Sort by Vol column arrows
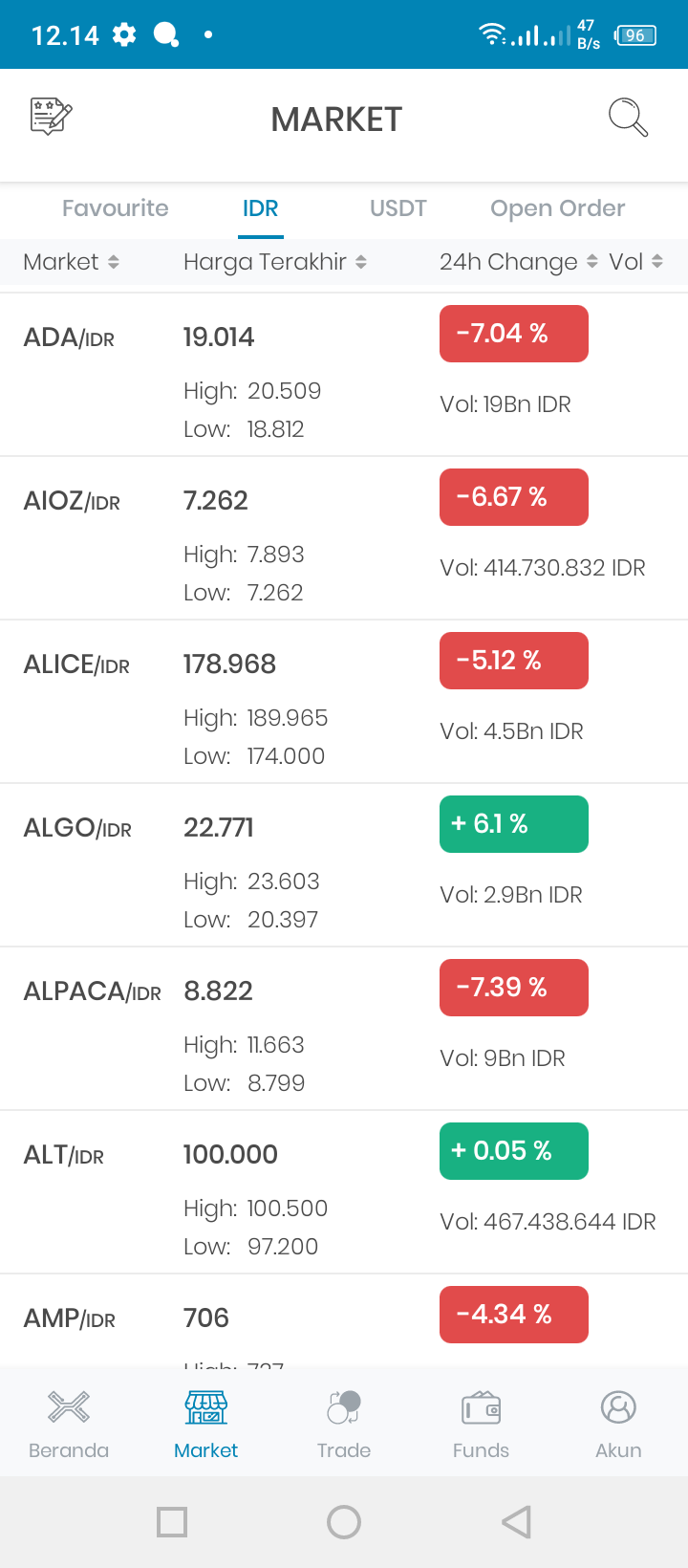688x1568 pixels. [x=657, y=262]
